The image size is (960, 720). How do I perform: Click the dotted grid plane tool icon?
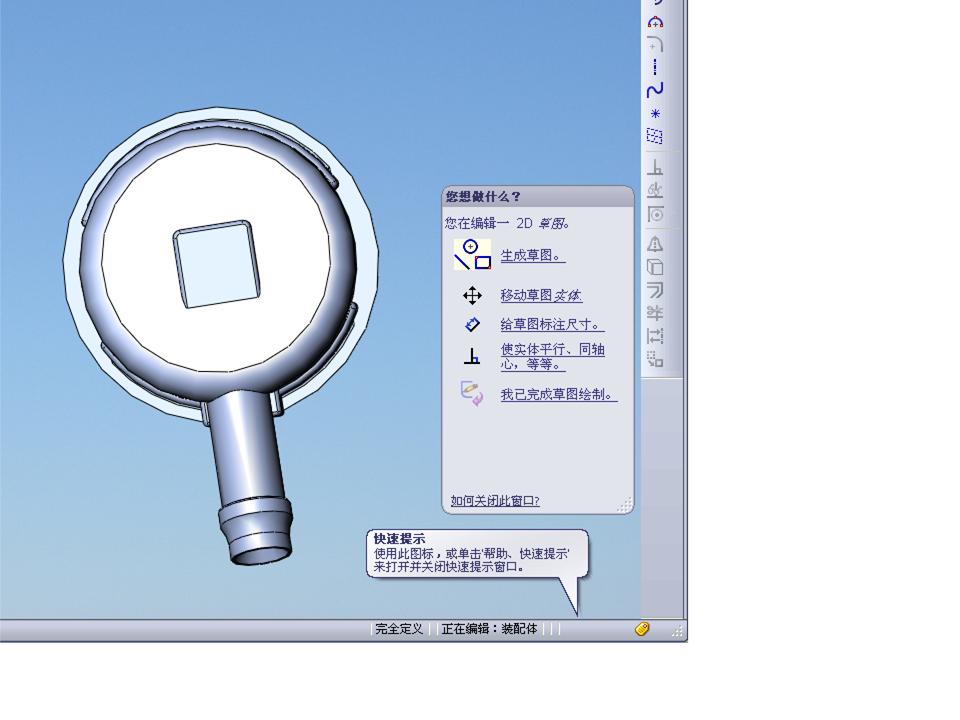tap(655, 136)
